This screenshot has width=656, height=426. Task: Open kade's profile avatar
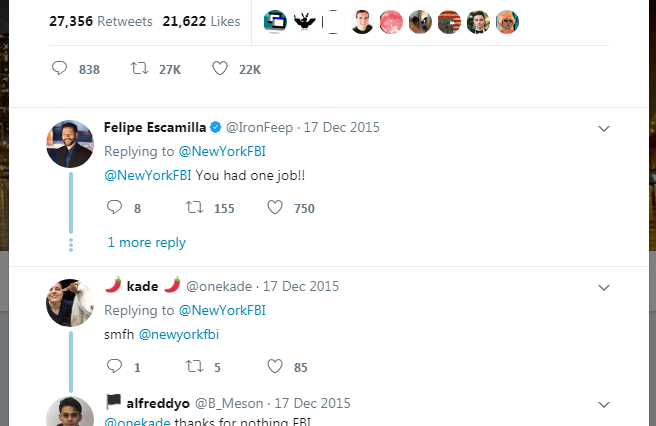[70, 302]
